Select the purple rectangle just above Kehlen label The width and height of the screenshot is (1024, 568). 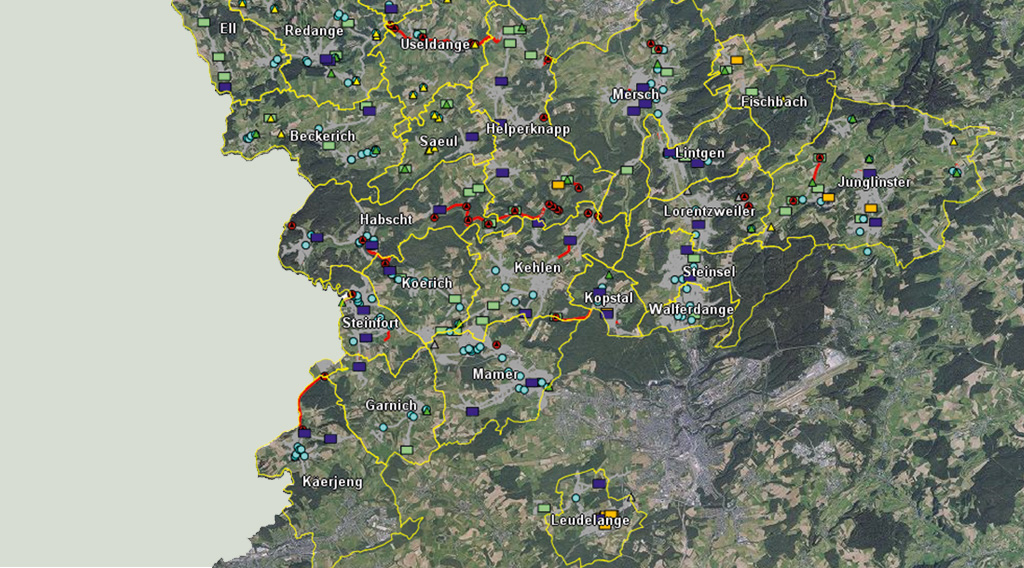tap(569, 240)
